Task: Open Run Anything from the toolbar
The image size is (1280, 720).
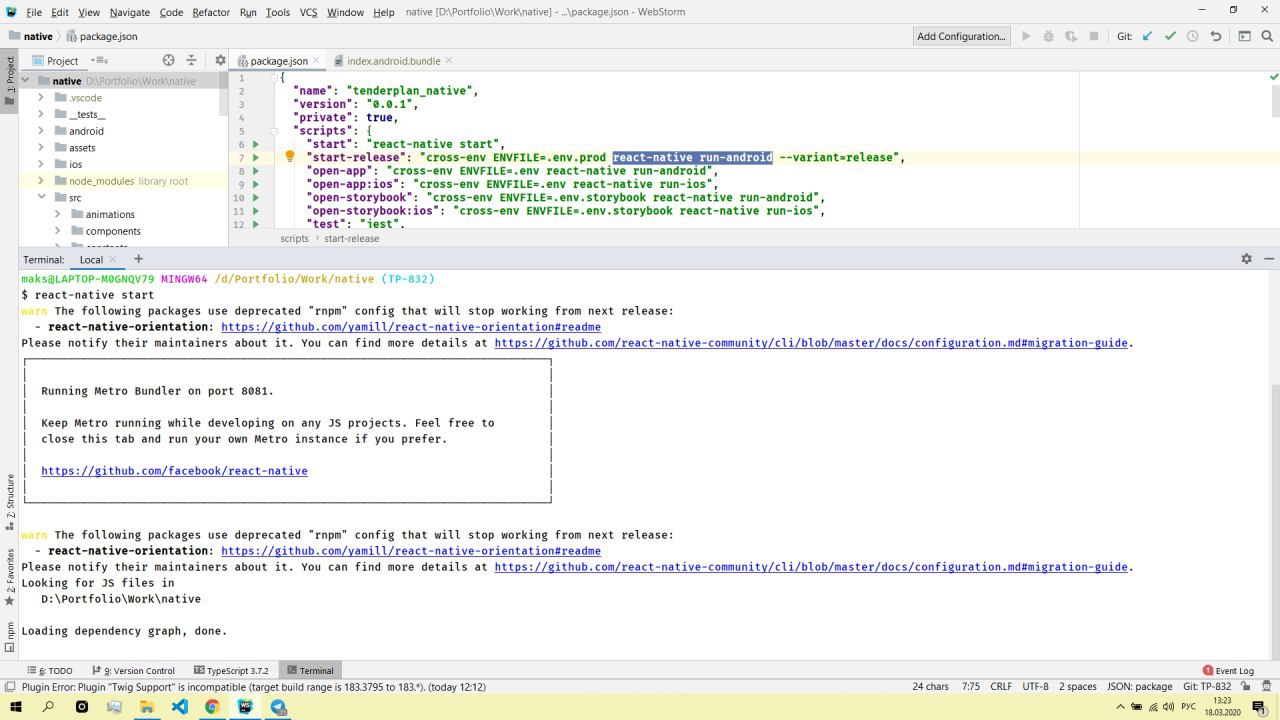Action: tap(1244, 36)
